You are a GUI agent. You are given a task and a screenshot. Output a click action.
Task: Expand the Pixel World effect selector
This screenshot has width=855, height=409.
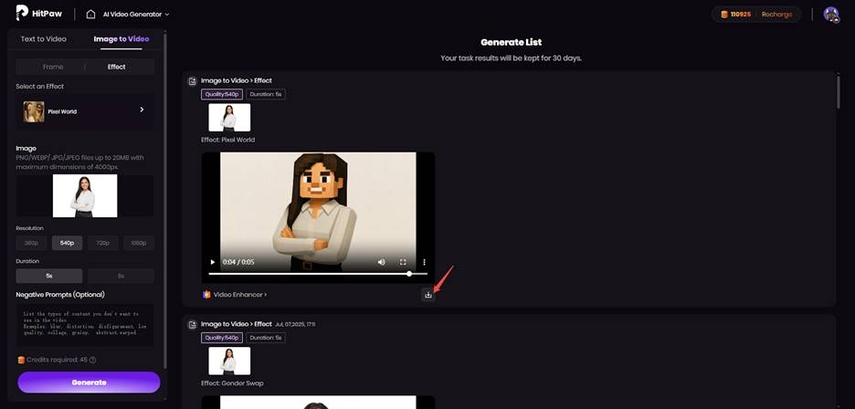point(85,111)
